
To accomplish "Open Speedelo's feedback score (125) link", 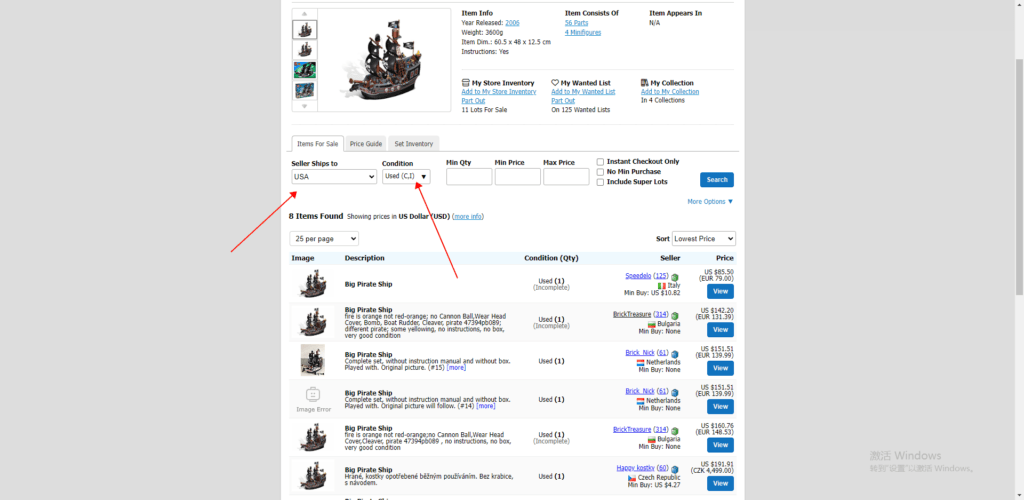I will coord(661,275).
